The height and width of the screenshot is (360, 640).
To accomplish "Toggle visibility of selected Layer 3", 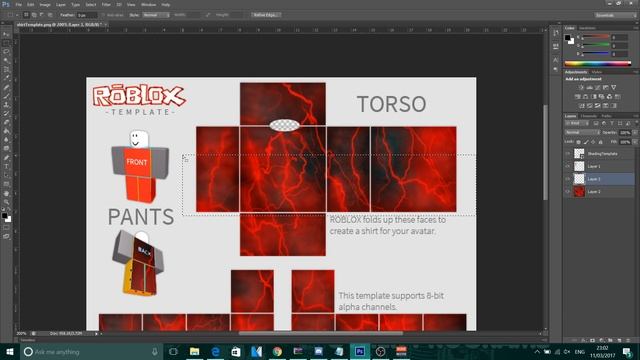I will coord(568,179).
